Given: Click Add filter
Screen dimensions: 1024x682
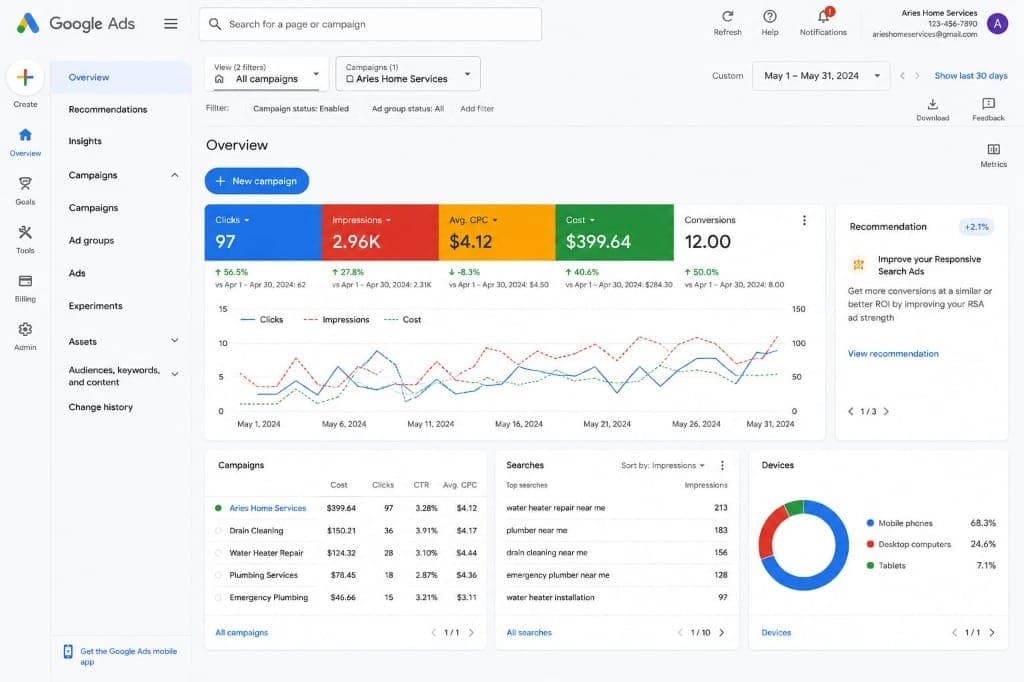Looking at the screenshot, I should coord(477,108).
